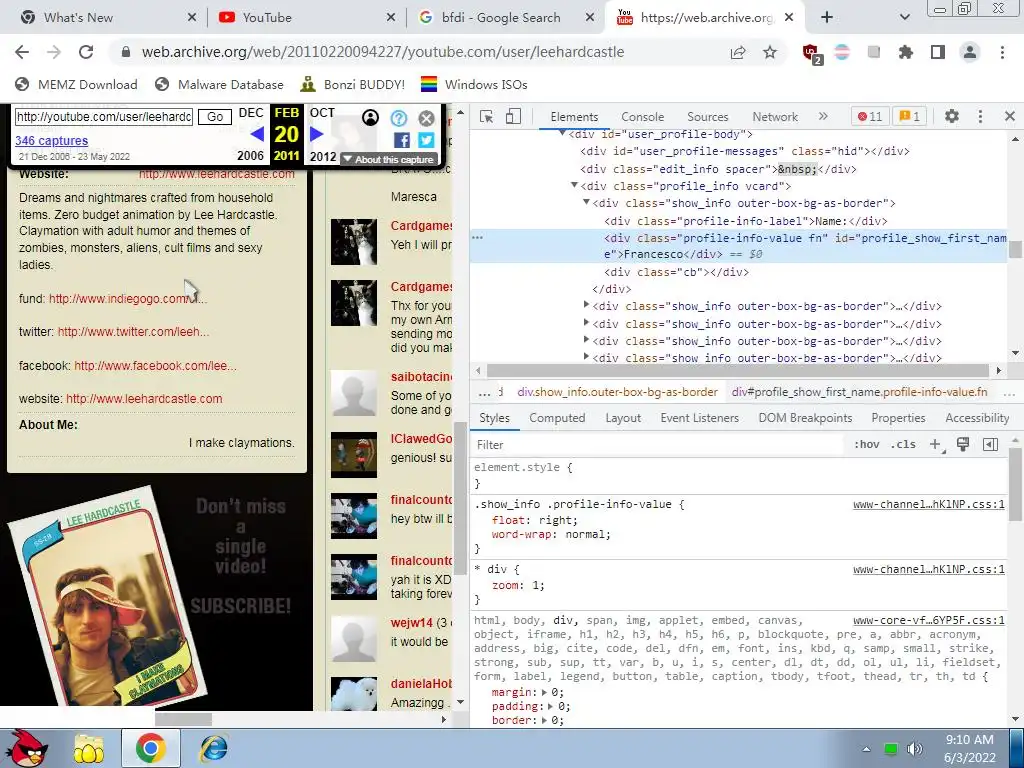1024x768 pixels.
Task: Go to the previous capture arrow
Action: tap(257, 134)
